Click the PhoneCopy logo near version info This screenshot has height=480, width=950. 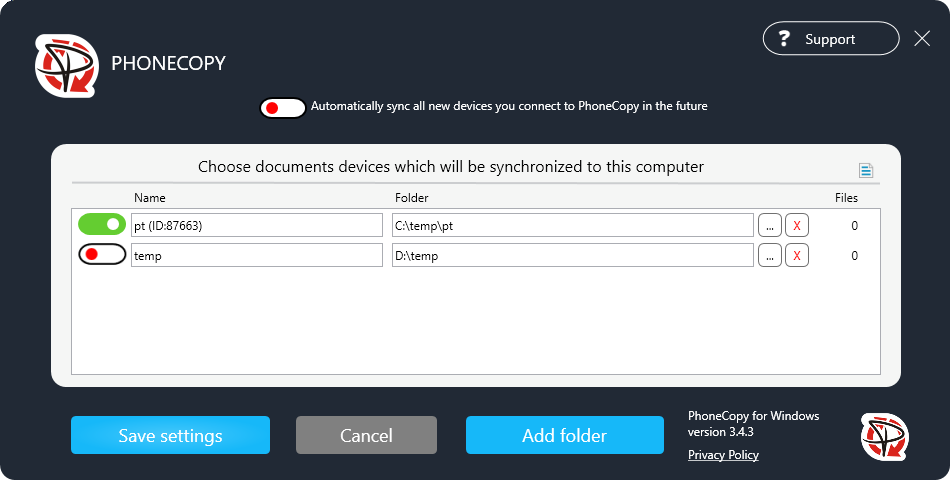coord(885,437)
